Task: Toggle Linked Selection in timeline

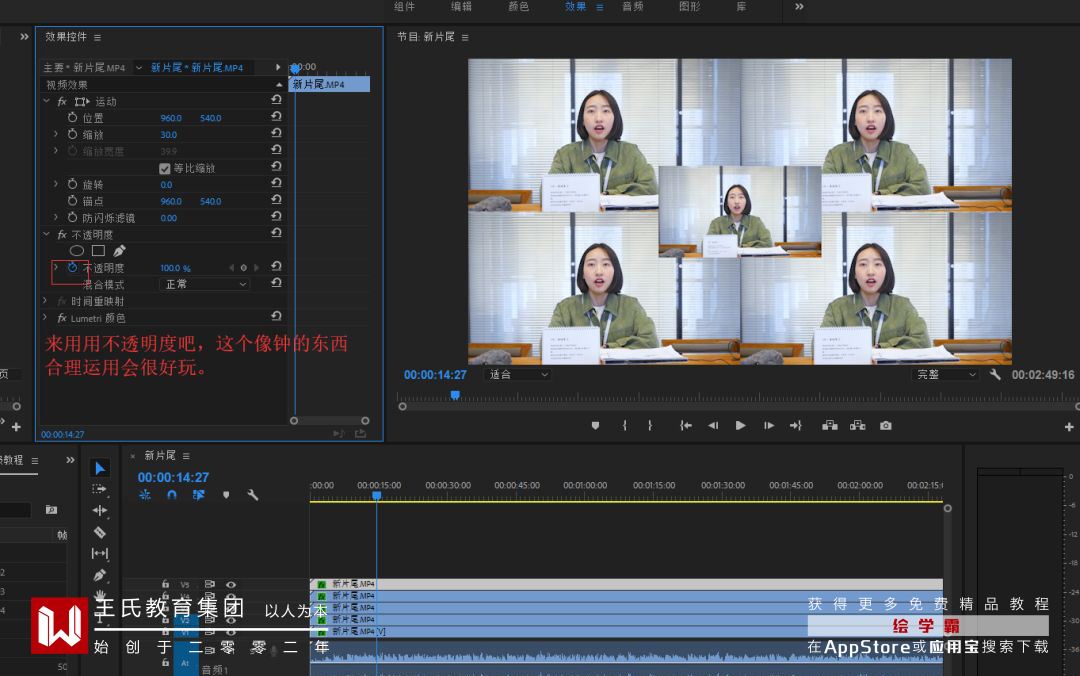Action: (198, 495)
